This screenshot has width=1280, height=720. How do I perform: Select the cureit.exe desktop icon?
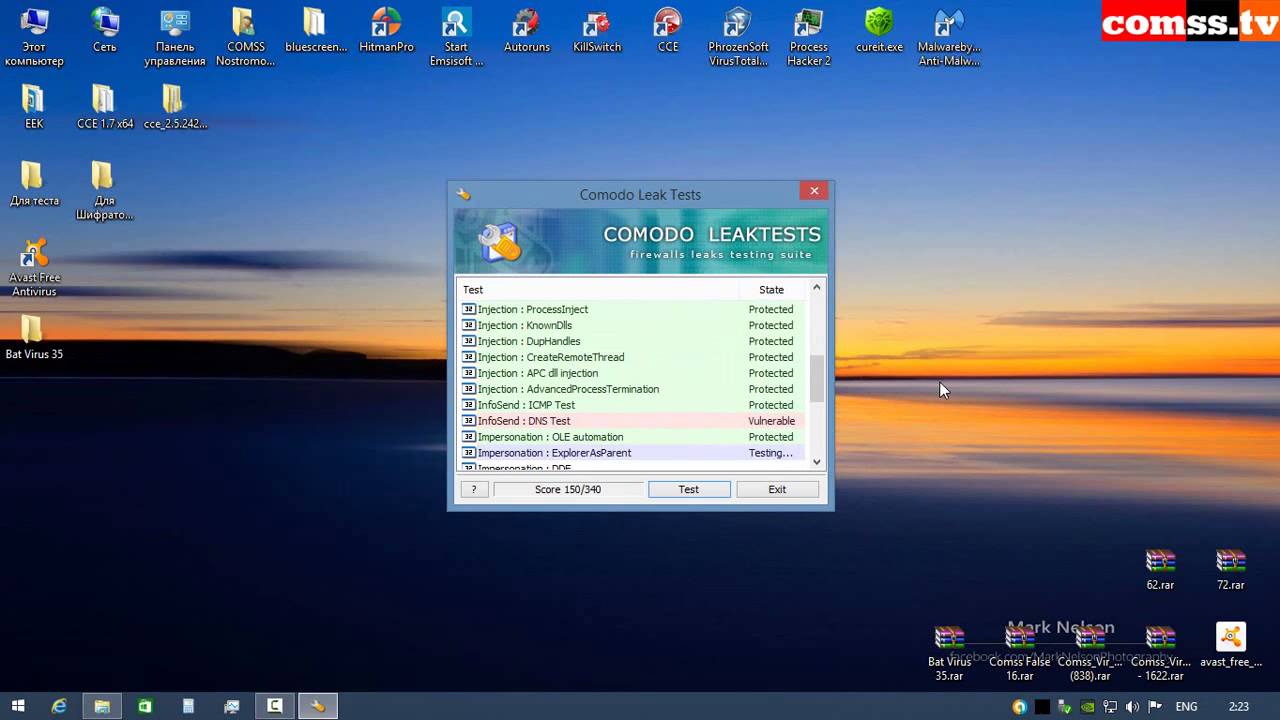click(x=879, y=30)
